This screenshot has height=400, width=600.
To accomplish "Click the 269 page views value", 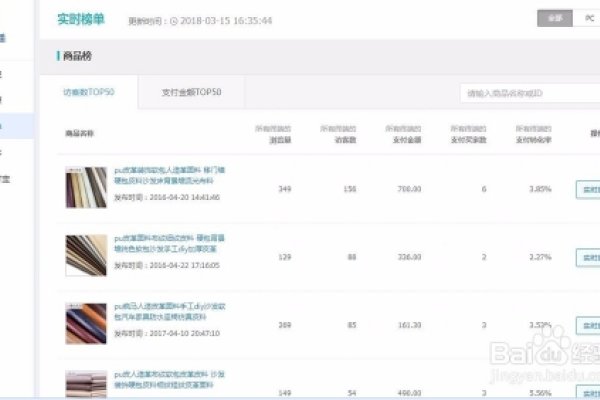I will [x=285, y=325].
